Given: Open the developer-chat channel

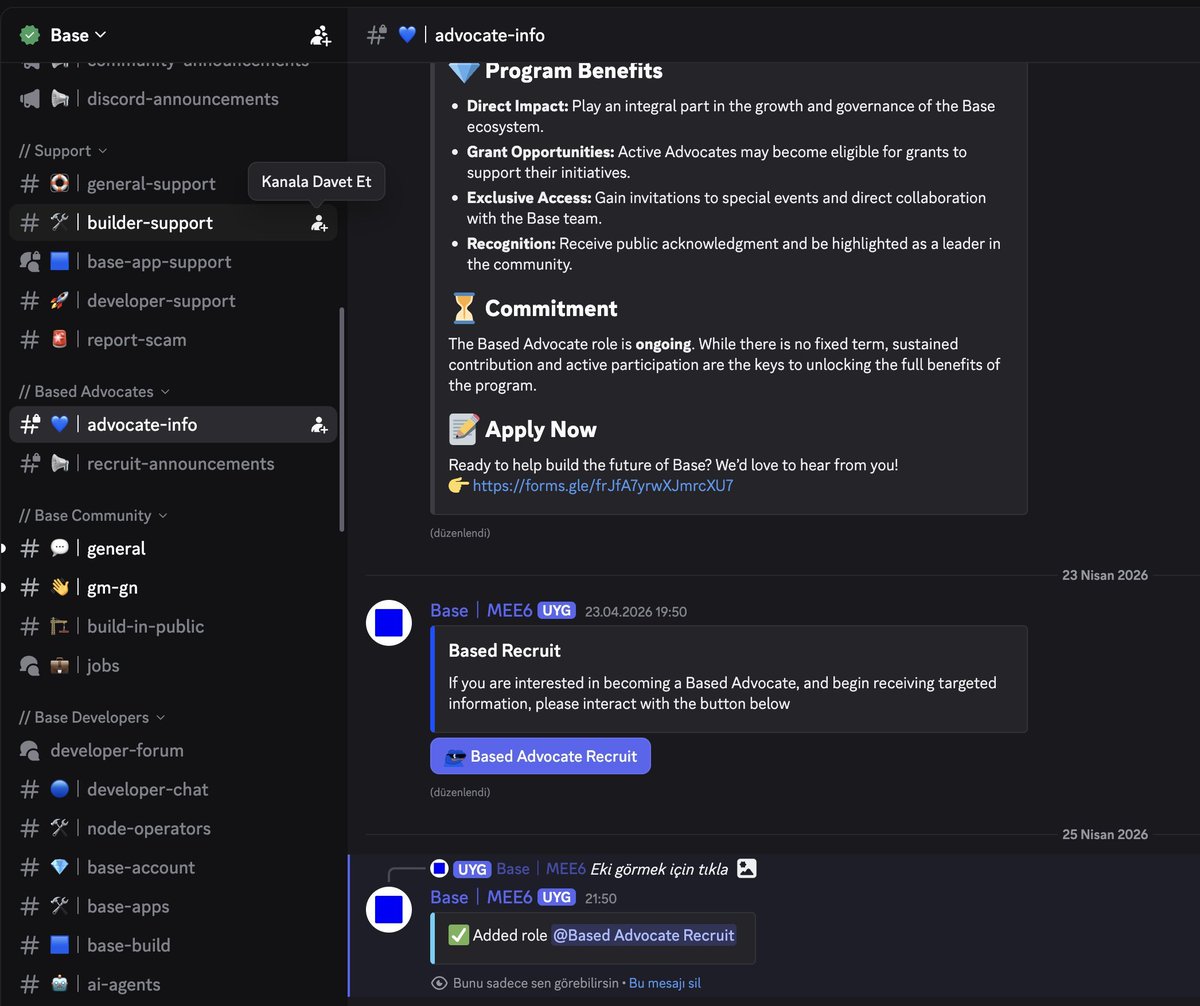Looking at the screenshot, I should click(x=173, y=790).
